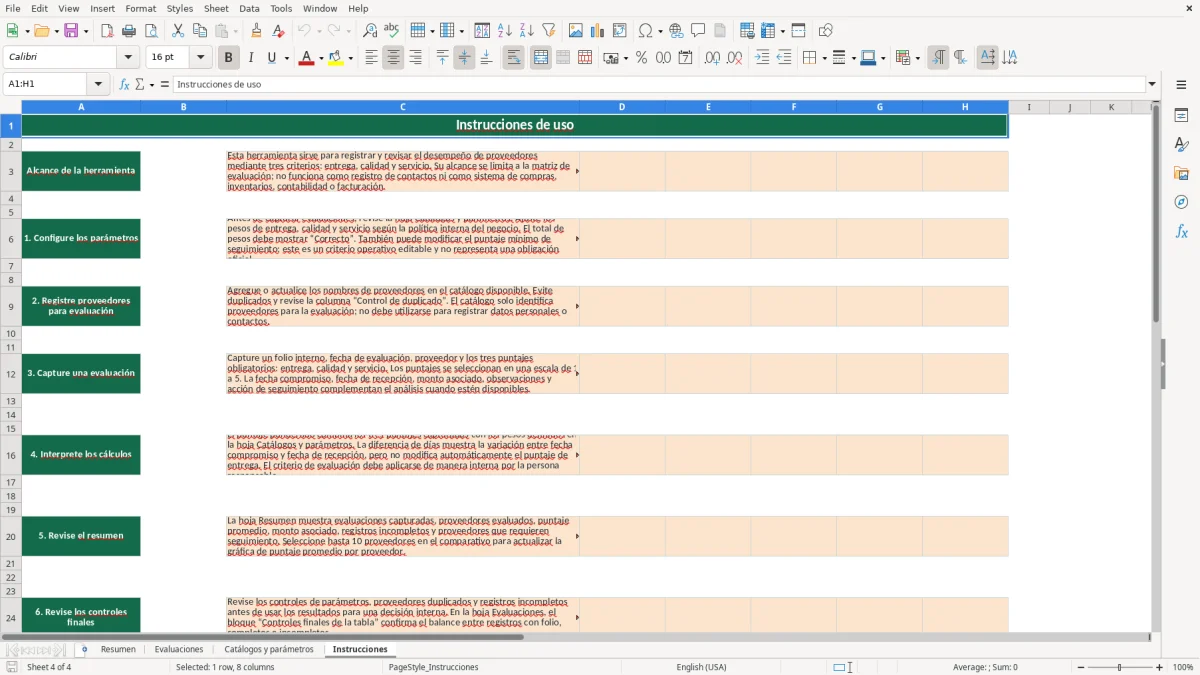Increase the cell indent
Viewport: 1200px width, 675px height.
point(762,58)
